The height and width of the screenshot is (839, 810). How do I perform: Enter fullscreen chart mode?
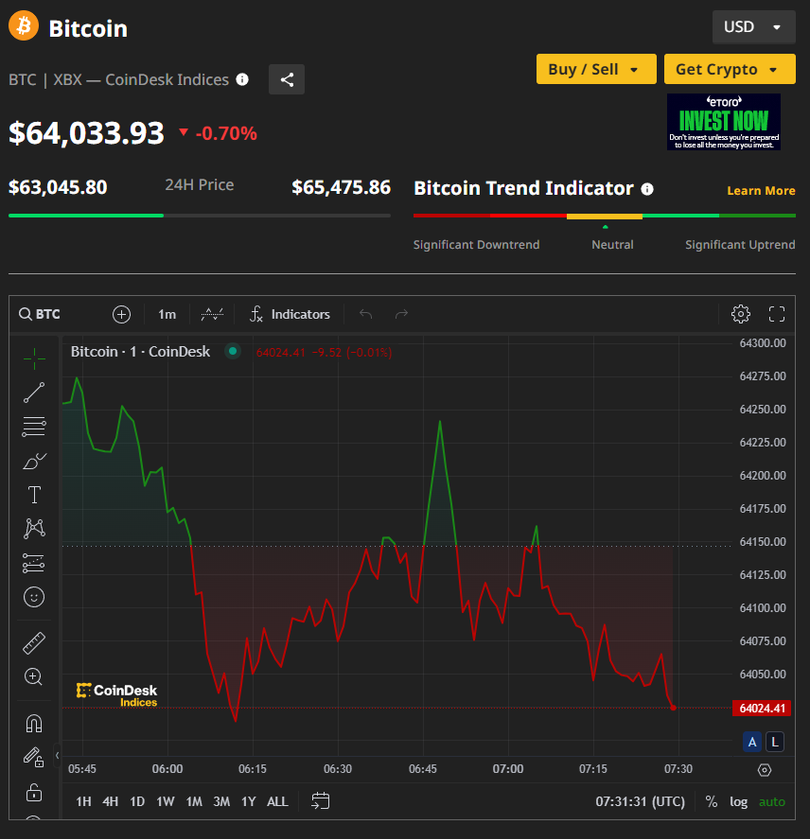coord(776,314)
